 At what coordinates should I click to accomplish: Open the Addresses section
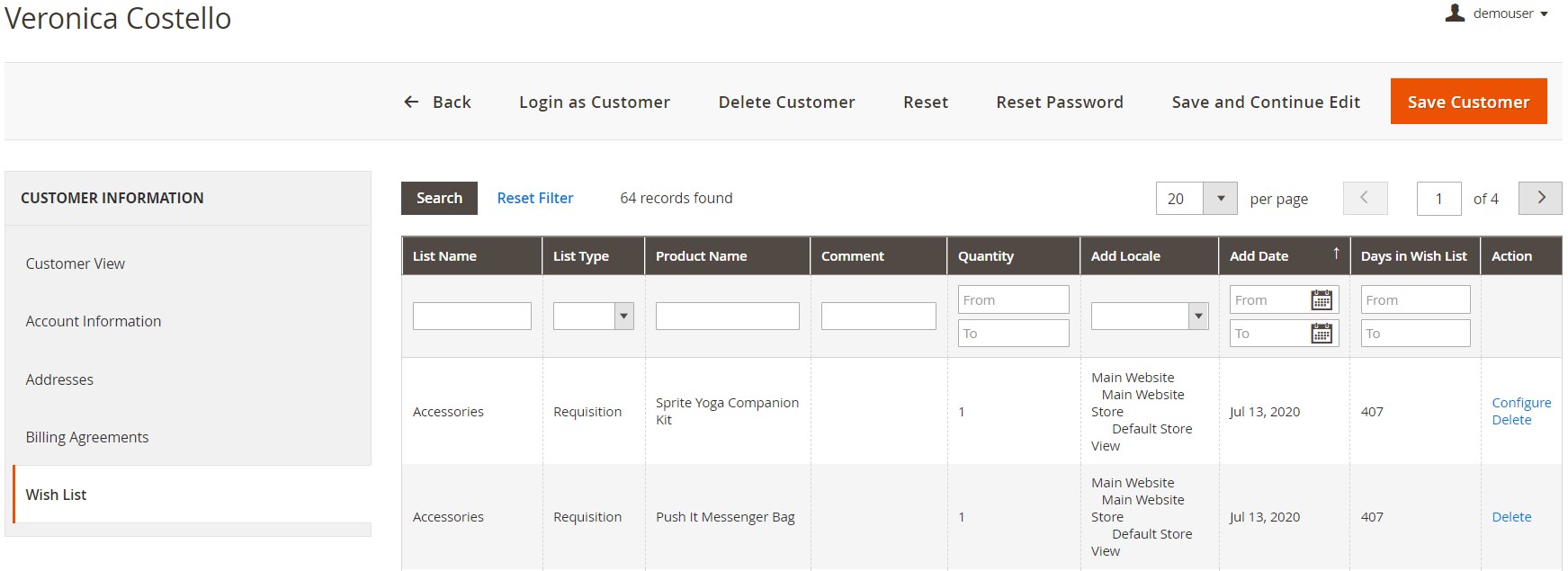pyautogui.click(x=59, y=379)
